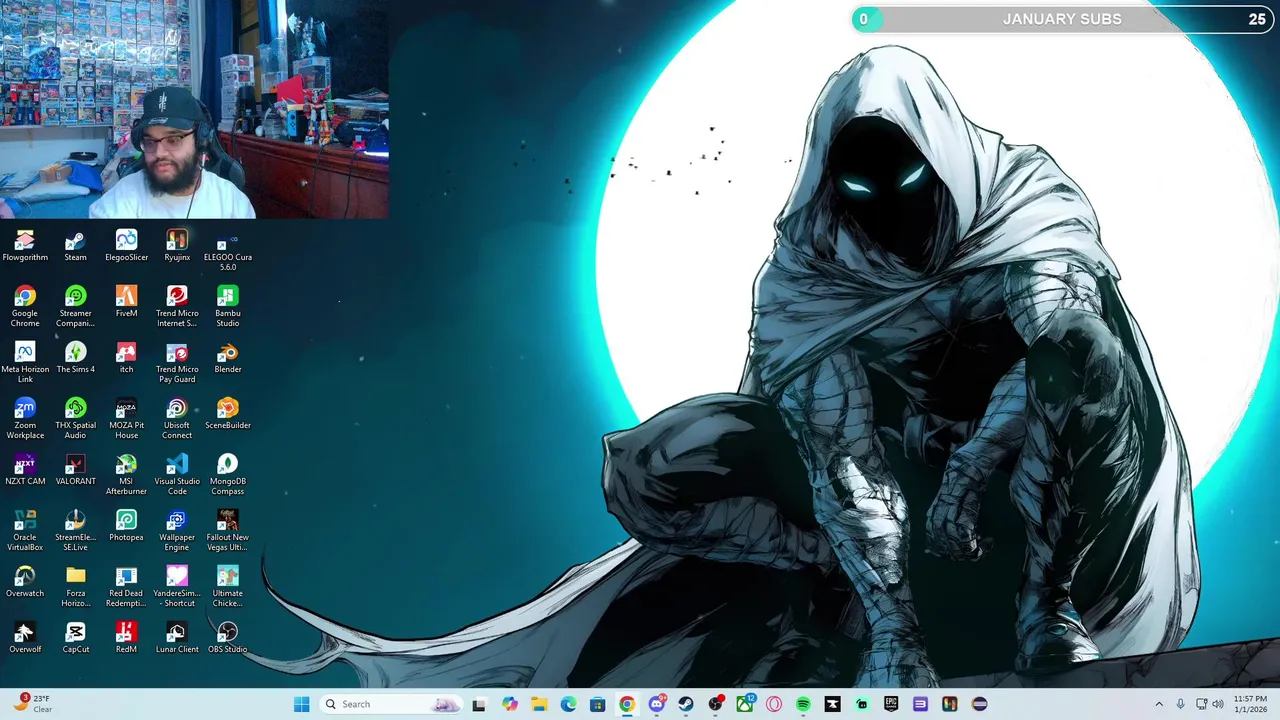Select the Photopea desktop icon
This screenshot has width=1280, height=720.
[x=126, y=526]
